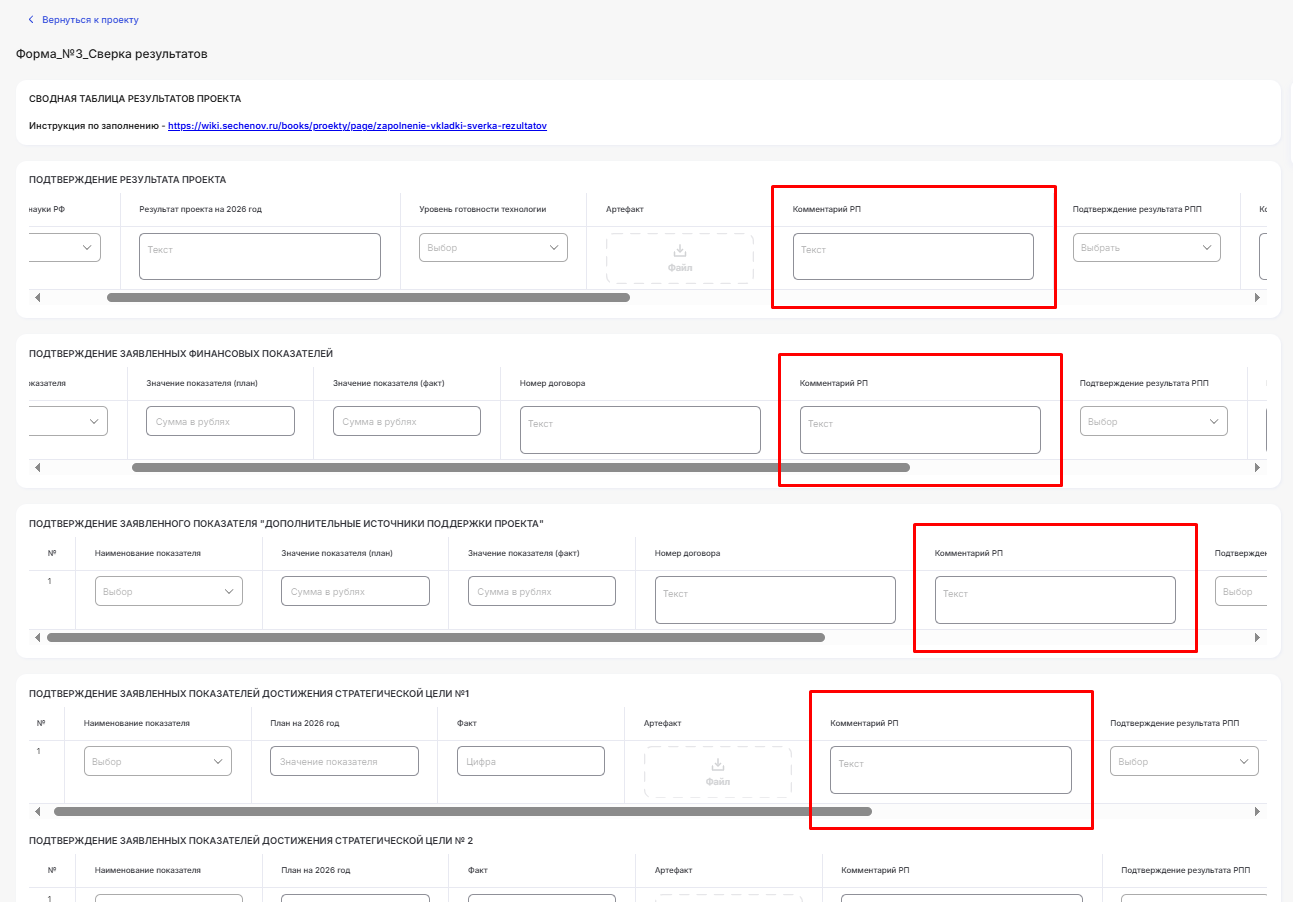This screenshot has height=902, width=1293.
Task: Click the Артефакт upload icon for strategic goal №1
Action: click(x=717, y=765)
